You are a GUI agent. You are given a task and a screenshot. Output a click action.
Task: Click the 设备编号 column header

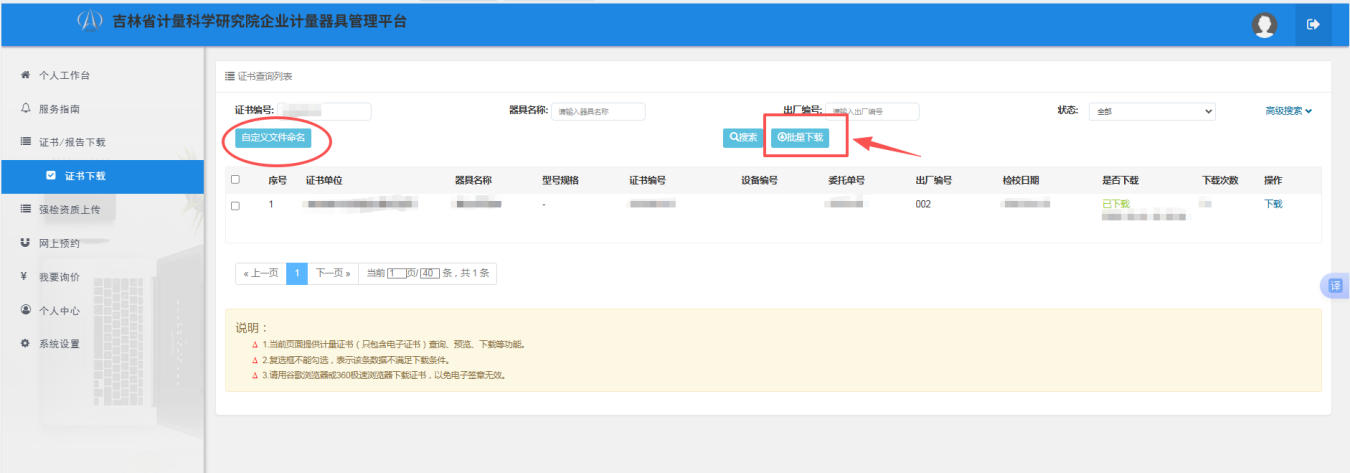click(x=759, y=181)
